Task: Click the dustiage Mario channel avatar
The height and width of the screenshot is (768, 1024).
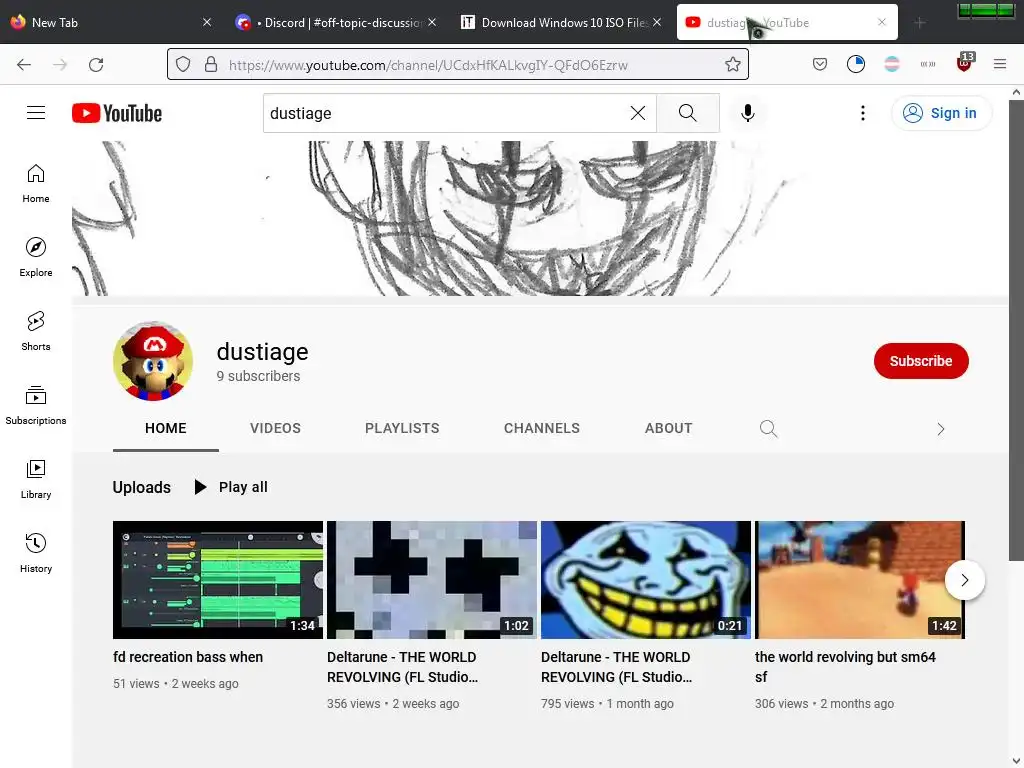Action: pos(153,360)
